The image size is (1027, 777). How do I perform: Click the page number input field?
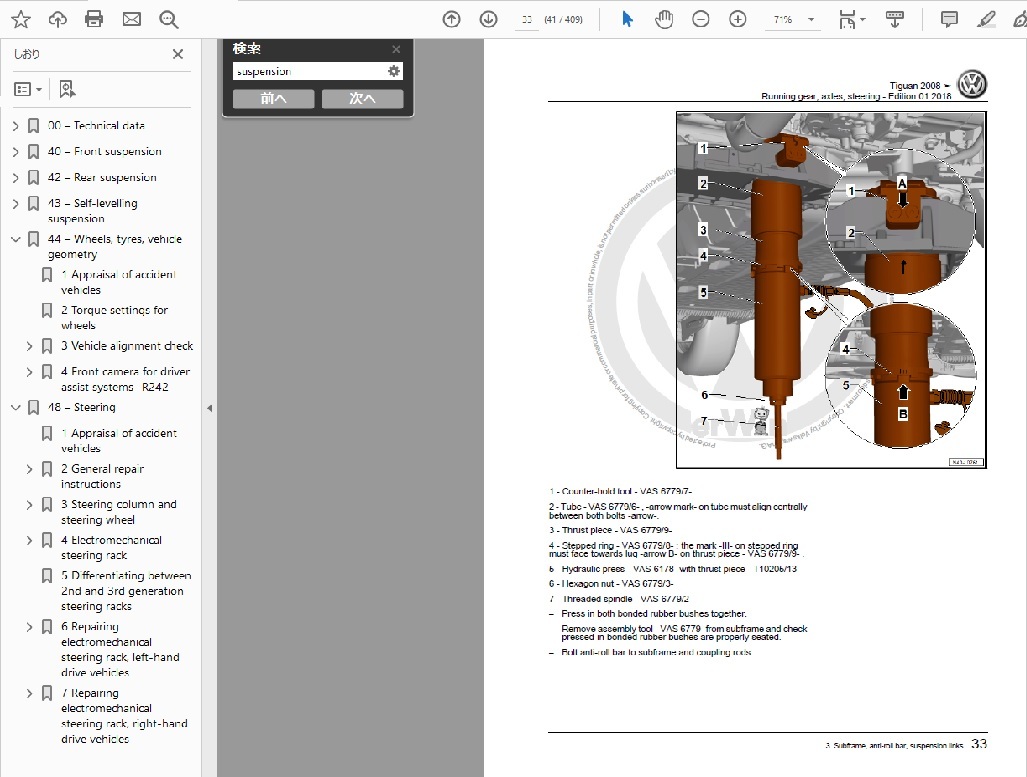pyautogui.click(x=527, y=20)
